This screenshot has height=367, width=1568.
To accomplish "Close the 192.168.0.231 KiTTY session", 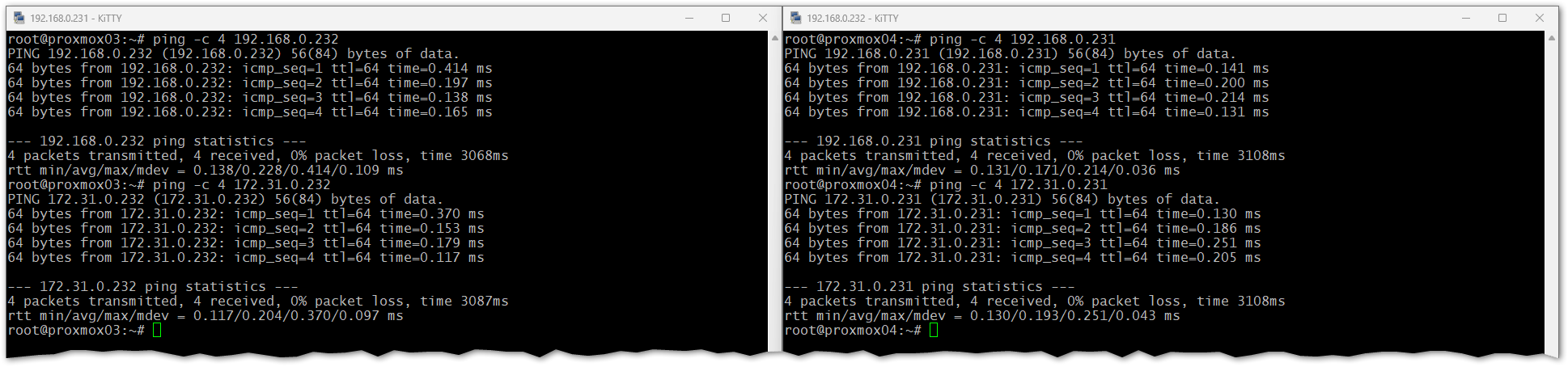I will point(762,18).
